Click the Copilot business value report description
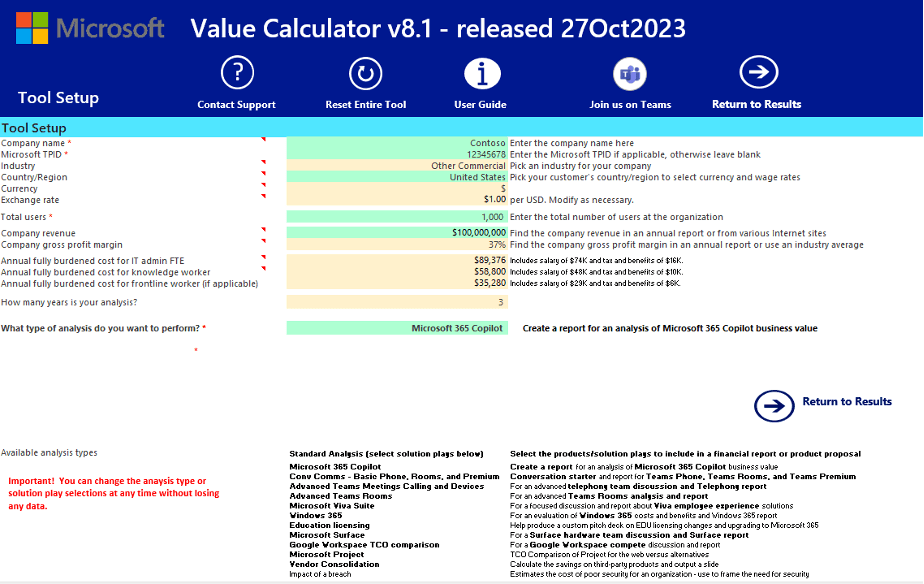This screenshot has width=924, height=584. (x=670, y=328)
